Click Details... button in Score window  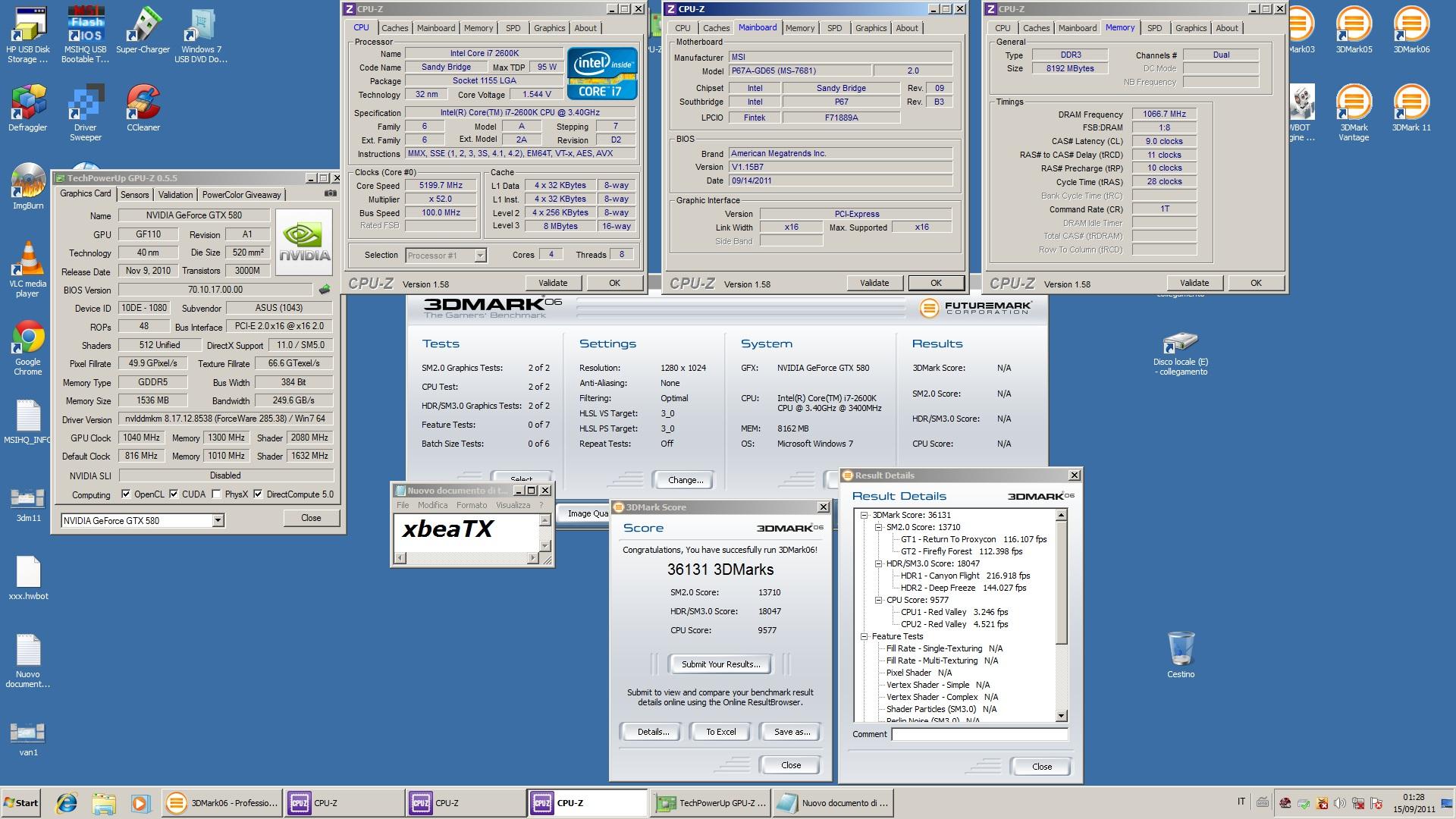(x=653, y=732)
